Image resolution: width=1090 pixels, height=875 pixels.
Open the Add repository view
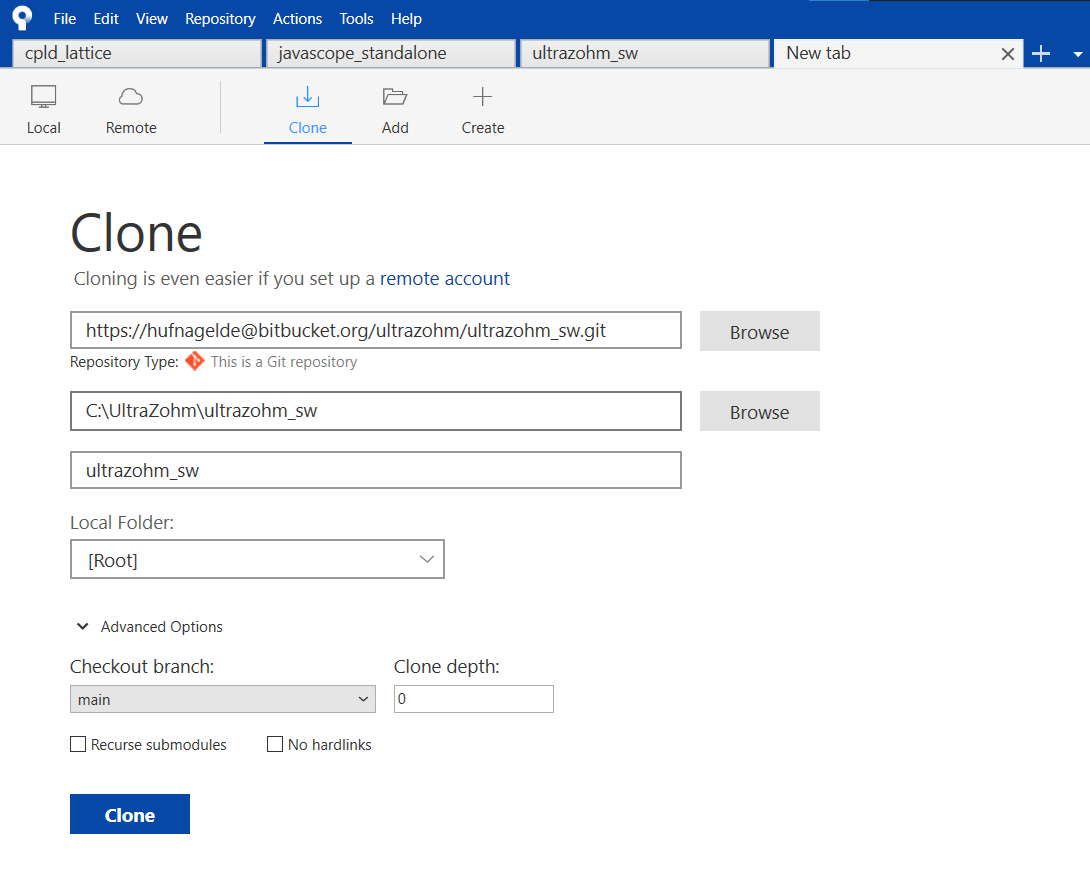coord(394,108)
